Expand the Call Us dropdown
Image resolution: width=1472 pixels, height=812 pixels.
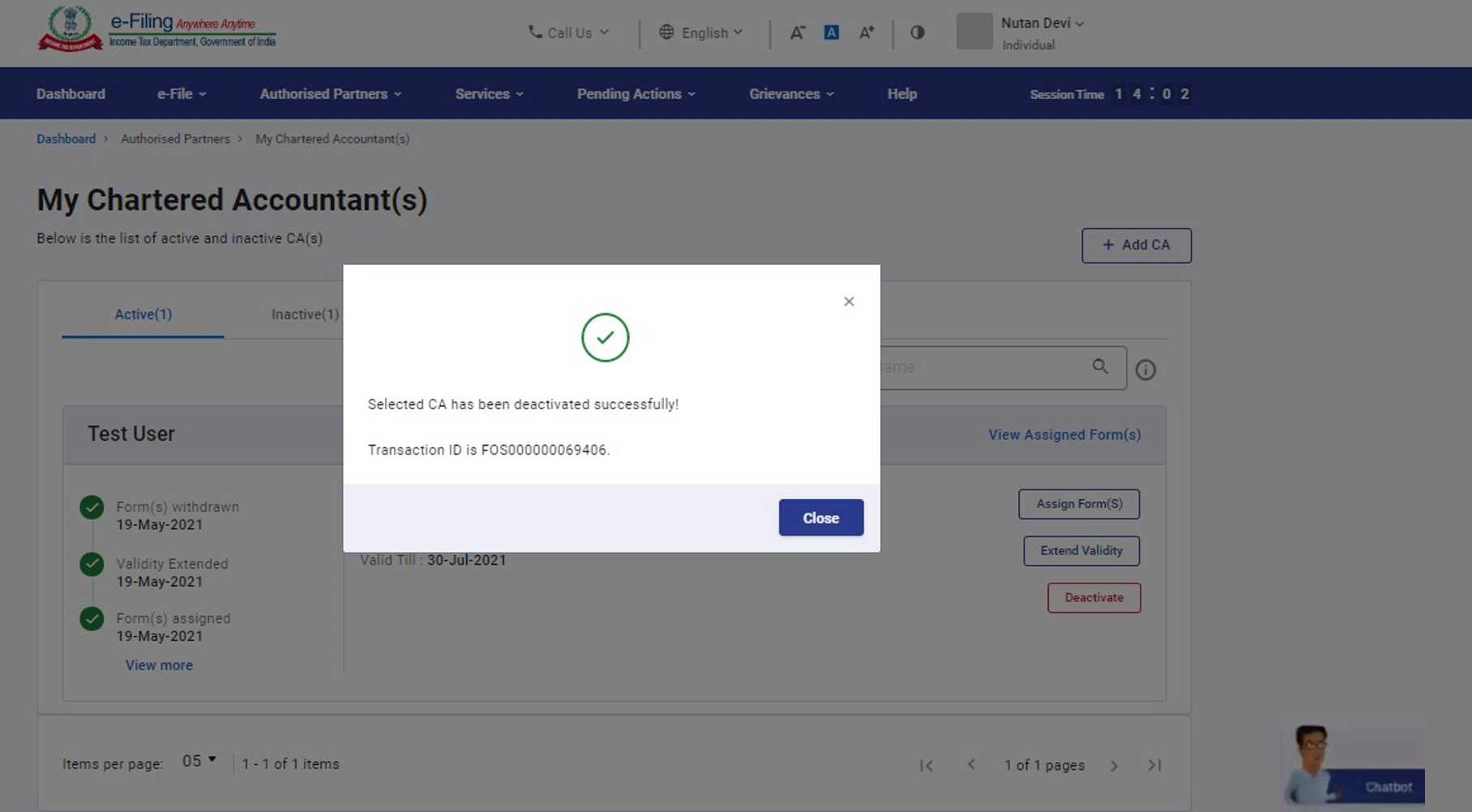(x=568, y=32)
